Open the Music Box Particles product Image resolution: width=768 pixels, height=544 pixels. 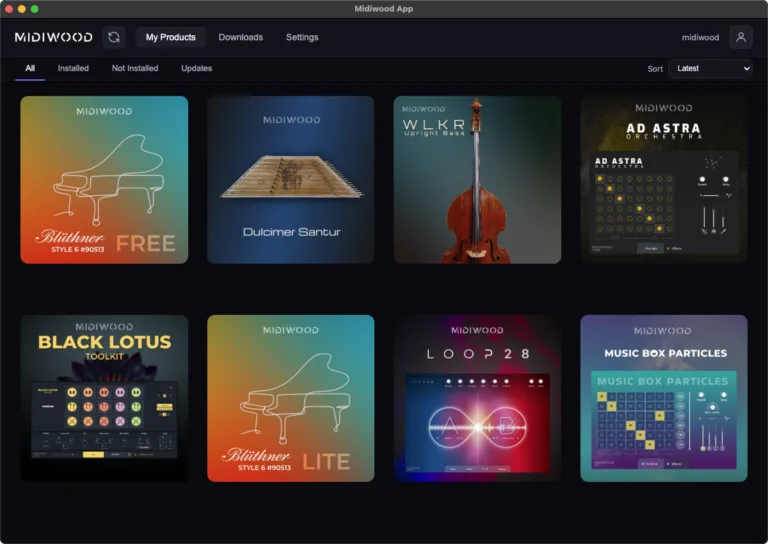coord(664,398)
